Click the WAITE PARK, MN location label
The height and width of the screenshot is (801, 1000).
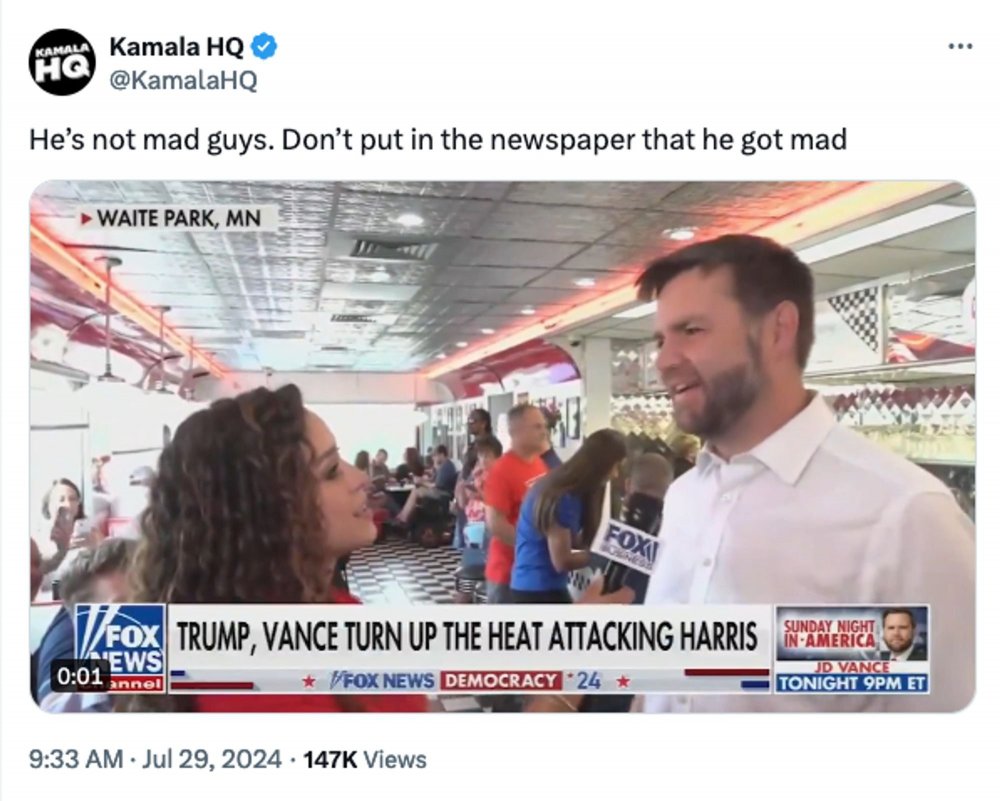point(179,218)
